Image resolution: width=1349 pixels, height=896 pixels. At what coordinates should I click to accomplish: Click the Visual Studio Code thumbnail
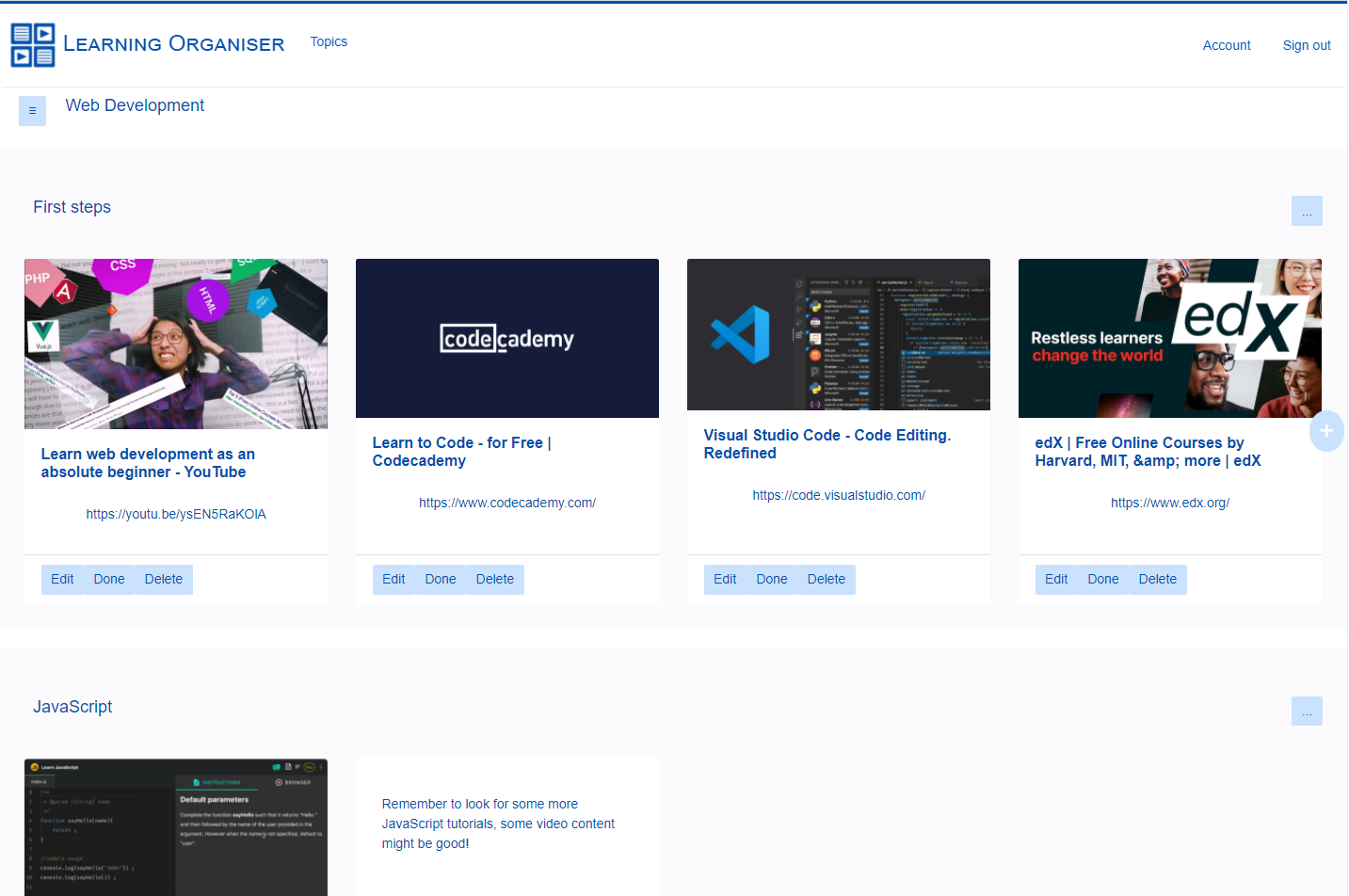(x=838, y=334)
